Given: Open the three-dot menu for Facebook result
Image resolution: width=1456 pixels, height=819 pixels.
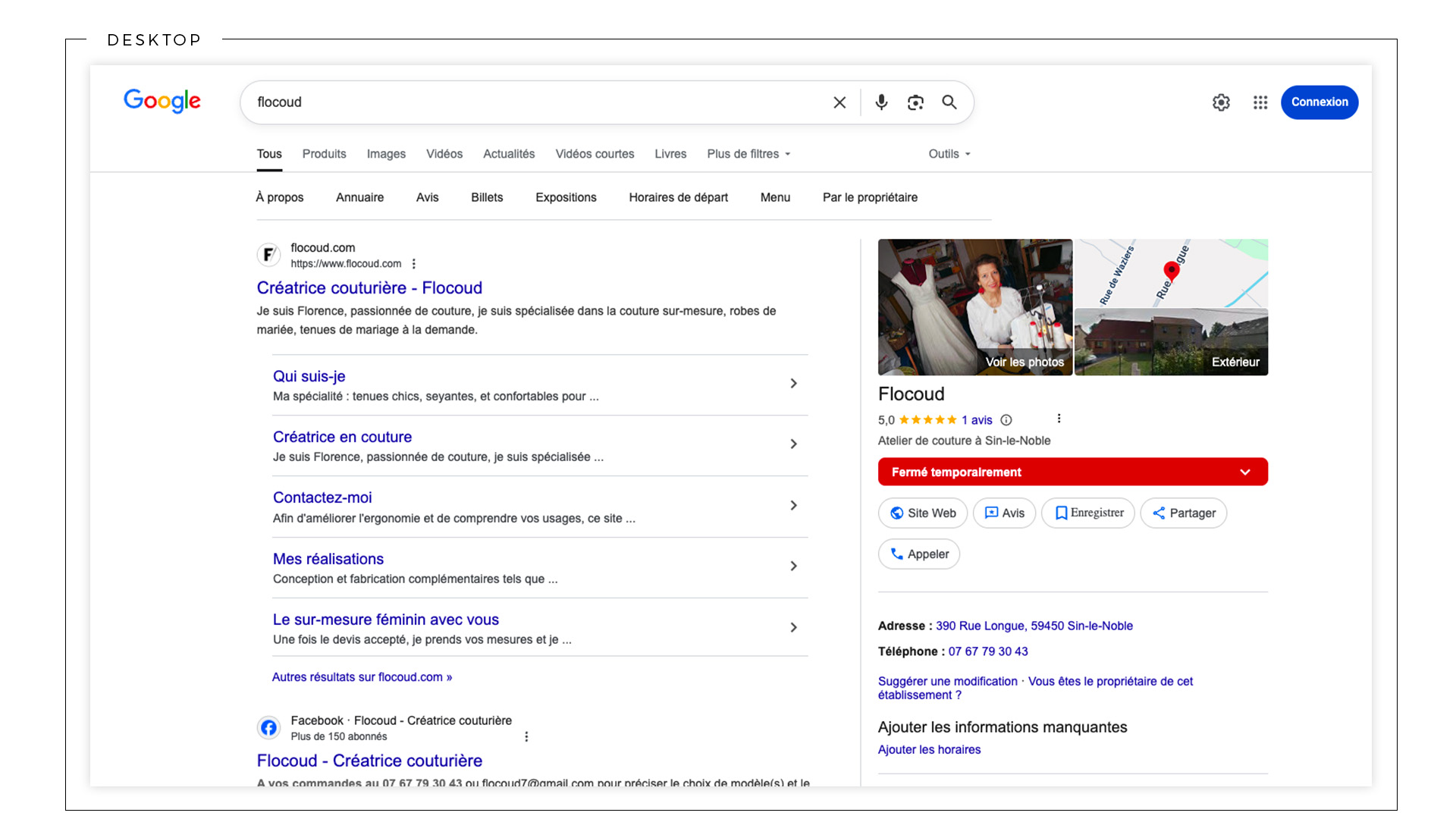Looking at the screenshot, I should click(526, 736).
